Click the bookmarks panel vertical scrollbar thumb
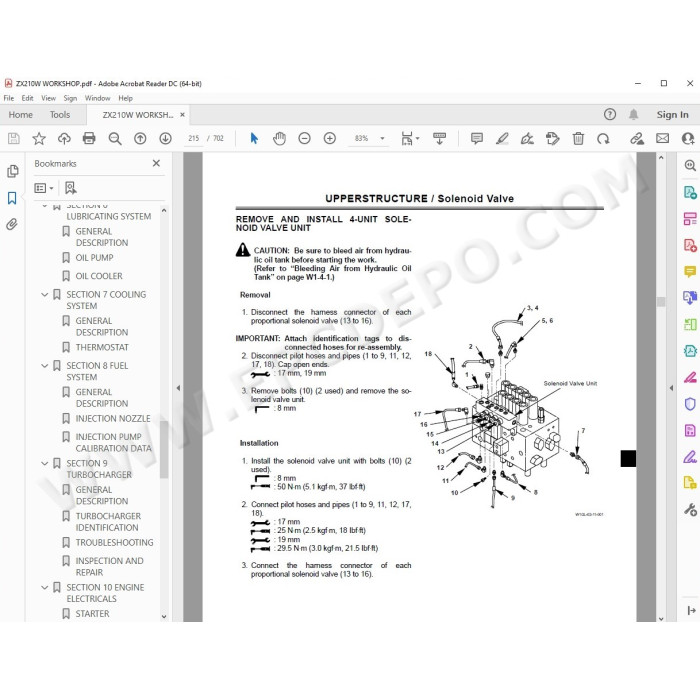The image size is (700, 700). 164,449
